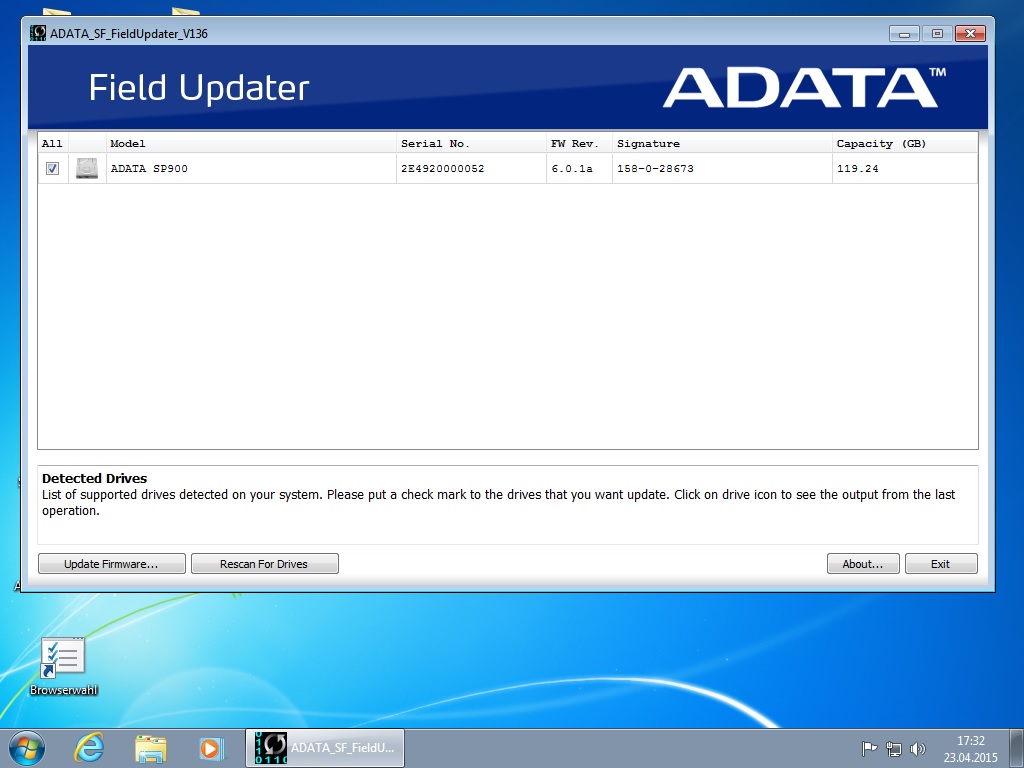Sort by the Model column header
The image size is (1024, 768).
[251, 144]
